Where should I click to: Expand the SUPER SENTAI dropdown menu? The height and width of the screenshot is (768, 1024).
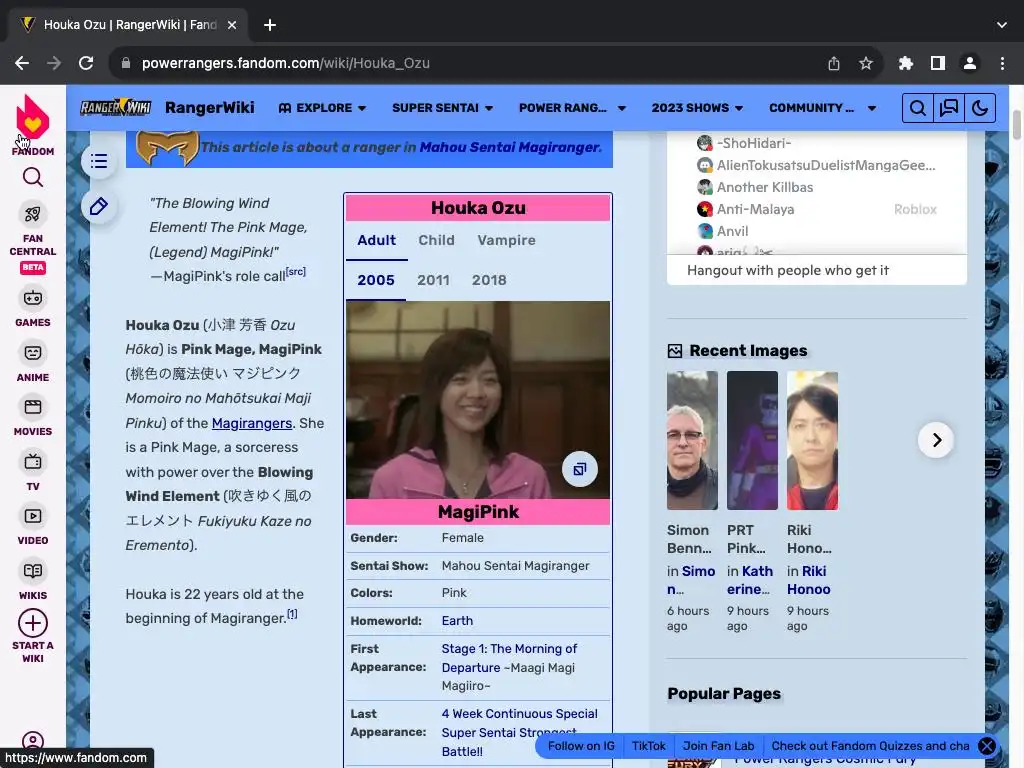click(442, 108)
